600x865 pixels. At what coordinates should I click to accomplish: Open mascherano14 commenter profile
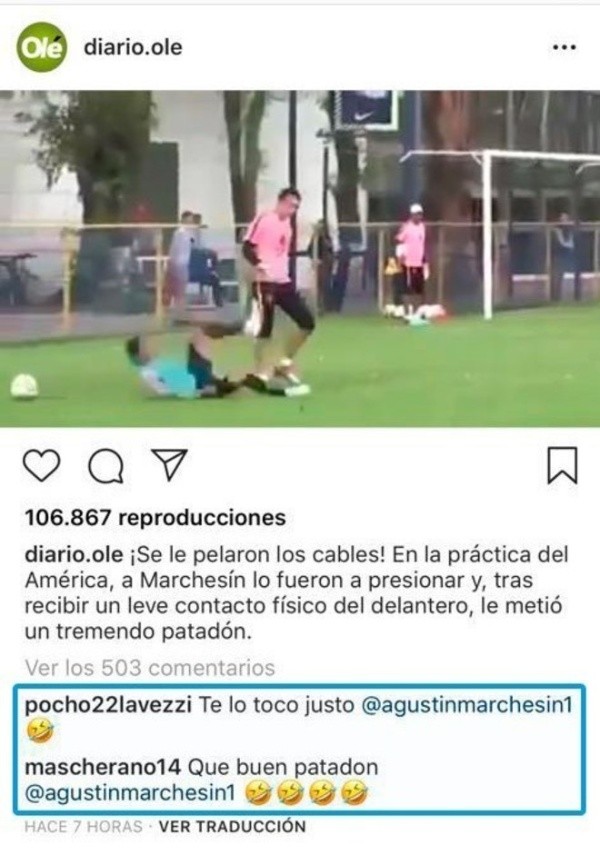coord(103,767)
